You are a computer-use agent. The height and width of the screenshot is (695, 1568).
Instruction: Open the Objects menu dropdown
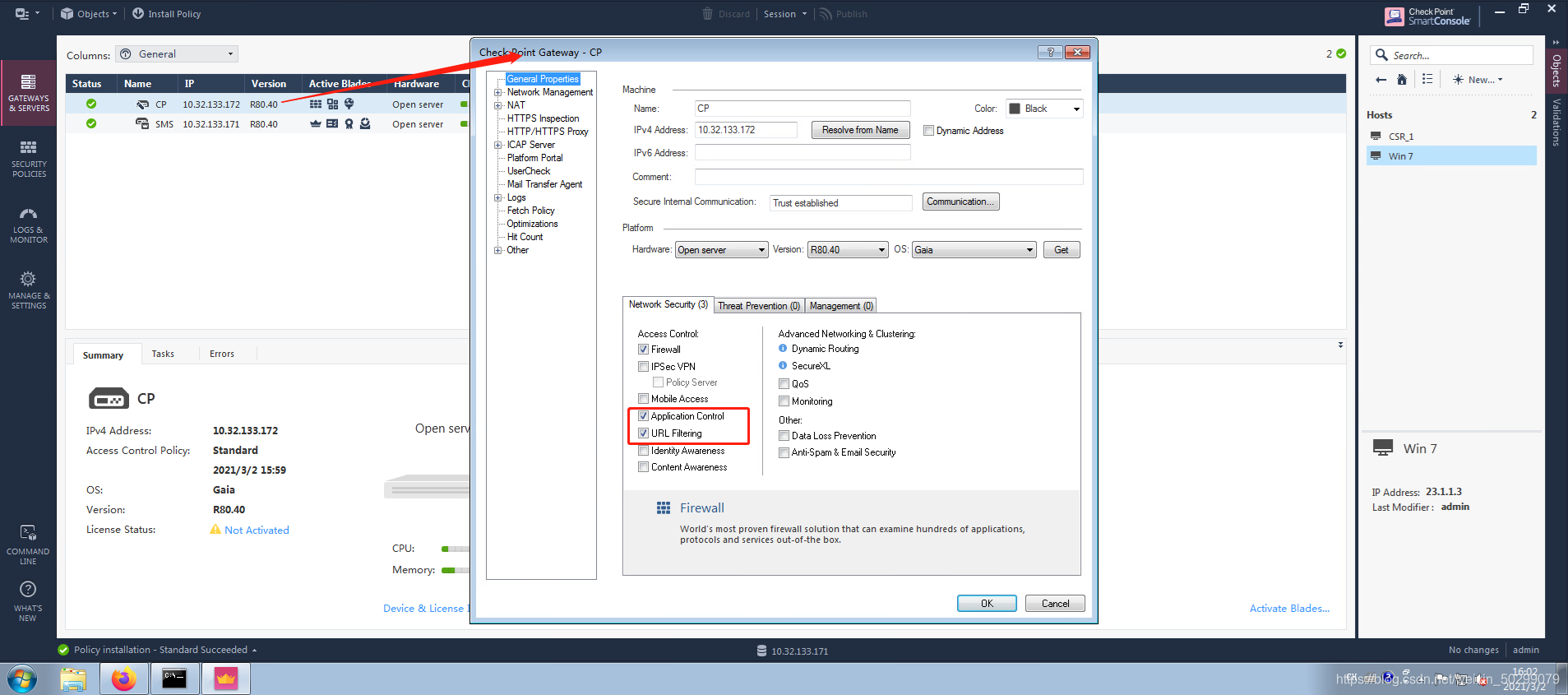click(x=89, y=14)
